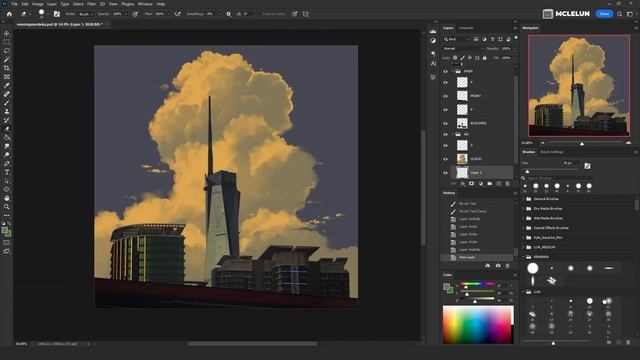Image resolution: width=640 pixels, height=360 pixels.
Task: Select the Pen tool
Action: pyautogui.click(x=7, y=163)
